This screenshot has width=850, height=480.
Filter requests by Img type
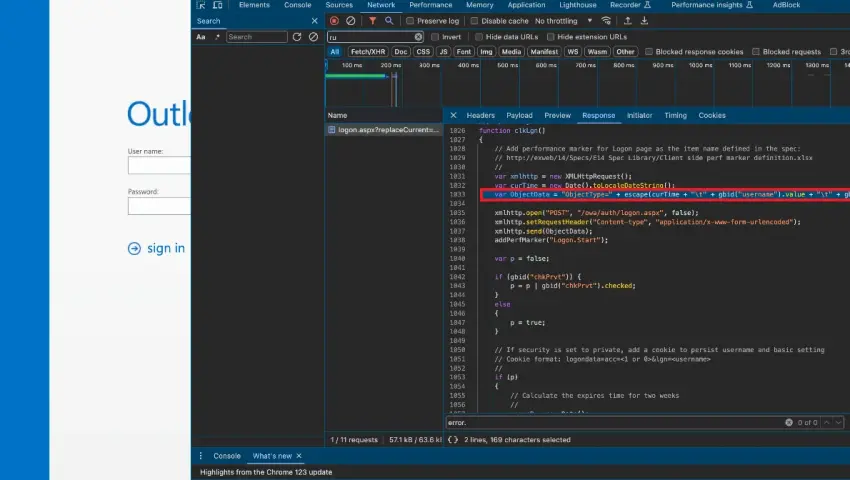pyautogui.click(x=486, y=52)
